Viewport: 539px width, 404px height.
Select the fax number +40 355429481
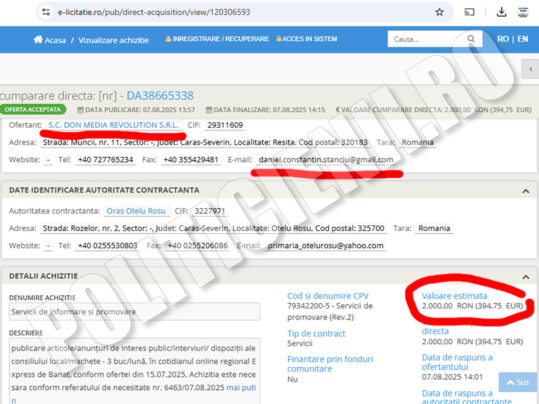(191, 160)
